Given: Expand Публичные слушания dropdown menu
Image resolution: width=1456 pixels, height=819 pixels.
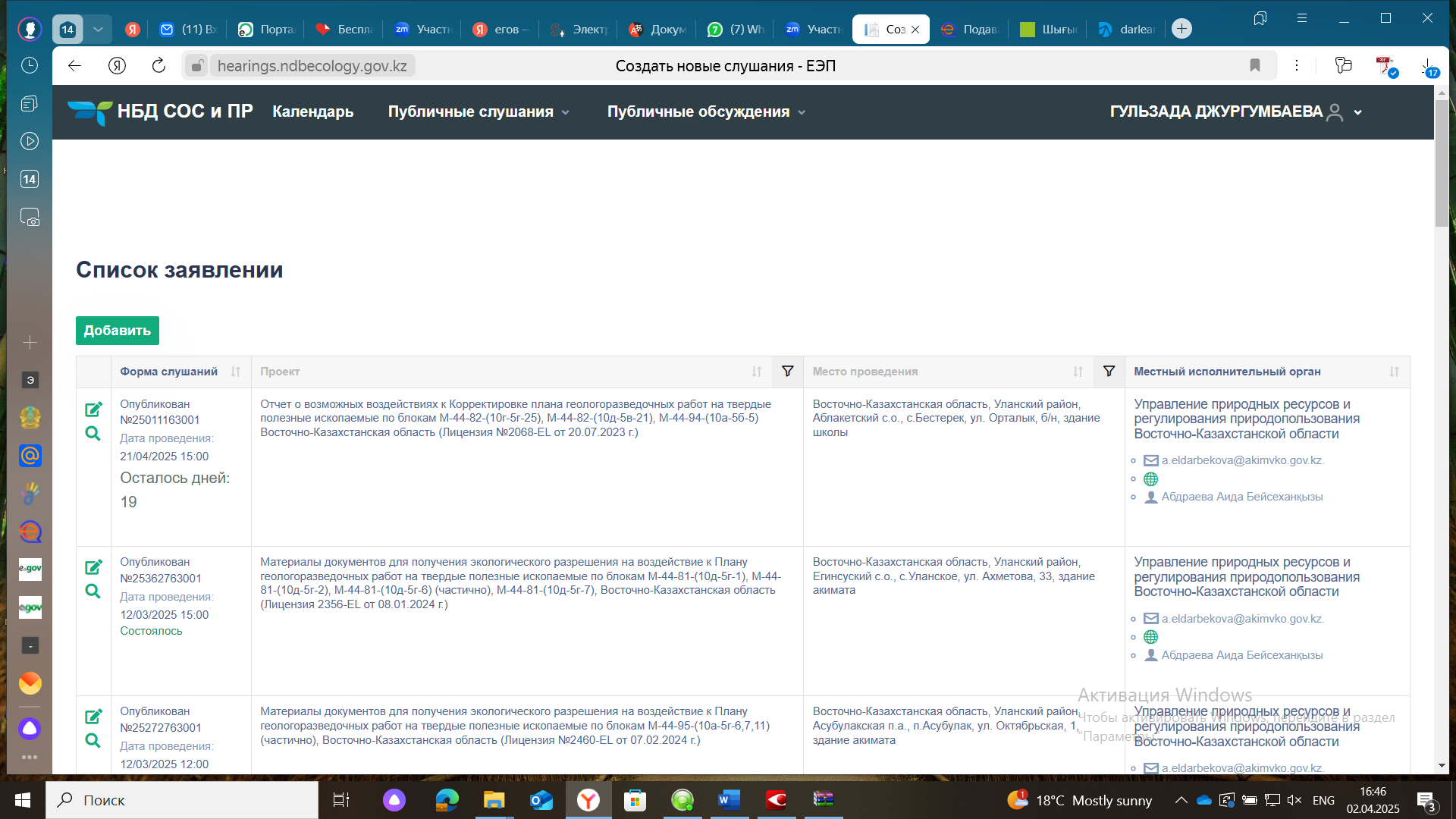Looking at the screenshot, I should point(479,112).
